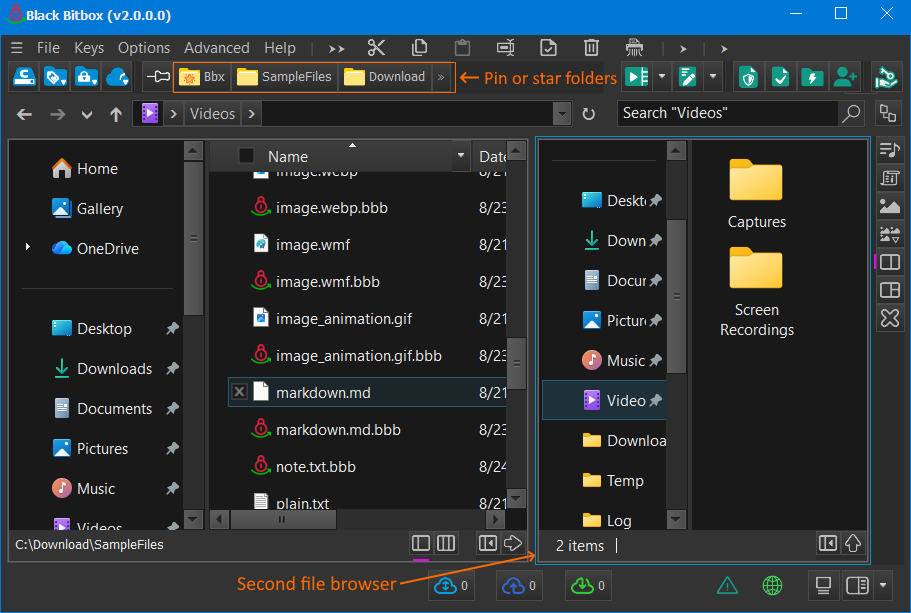Select Temp folder in second browser
This screenshot has height=613, width=911.
(x=614, y=481)
